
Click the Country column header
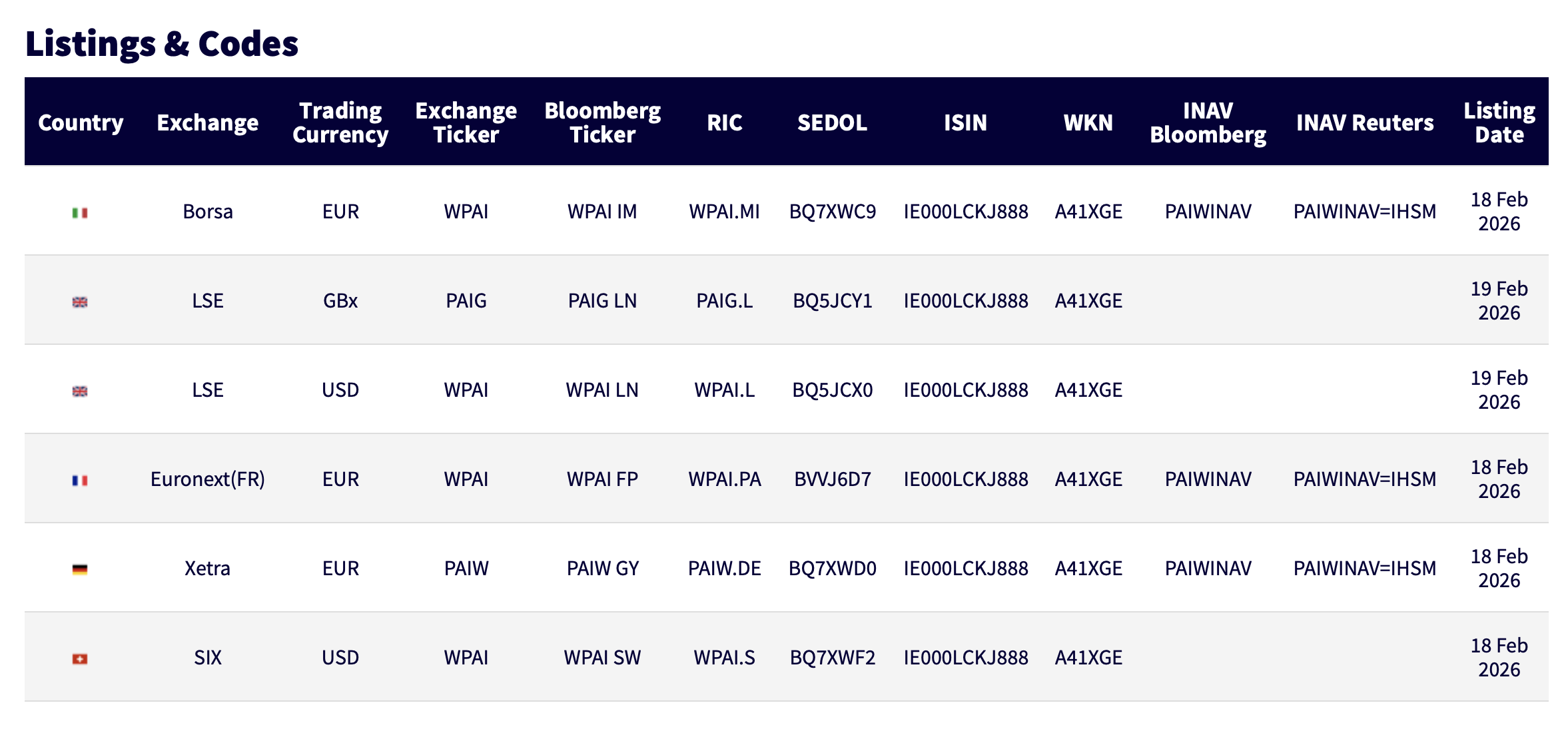coord(81,122)
